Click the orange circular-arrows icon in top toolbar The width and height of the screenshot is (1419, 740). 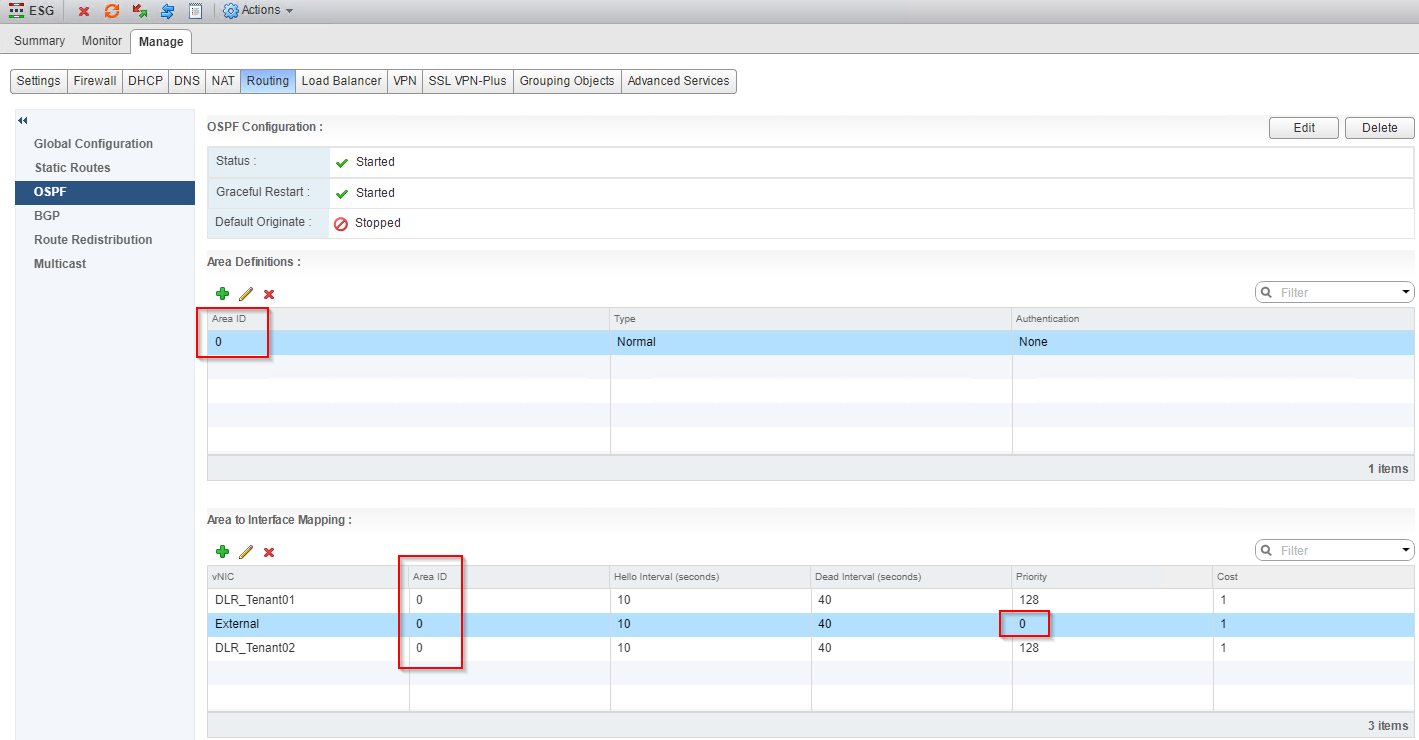[x=112, y=11]
